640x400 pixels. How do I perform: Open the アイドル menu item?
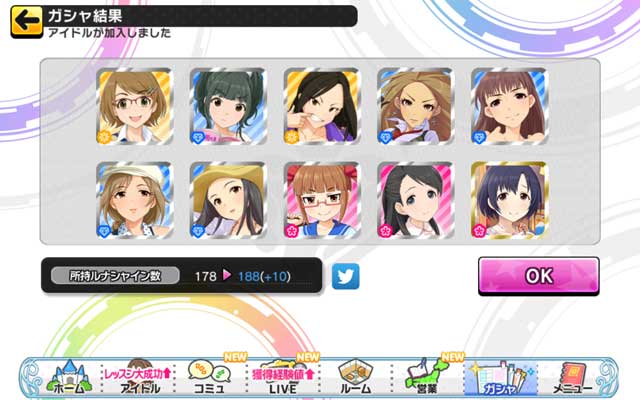[139, 377]
